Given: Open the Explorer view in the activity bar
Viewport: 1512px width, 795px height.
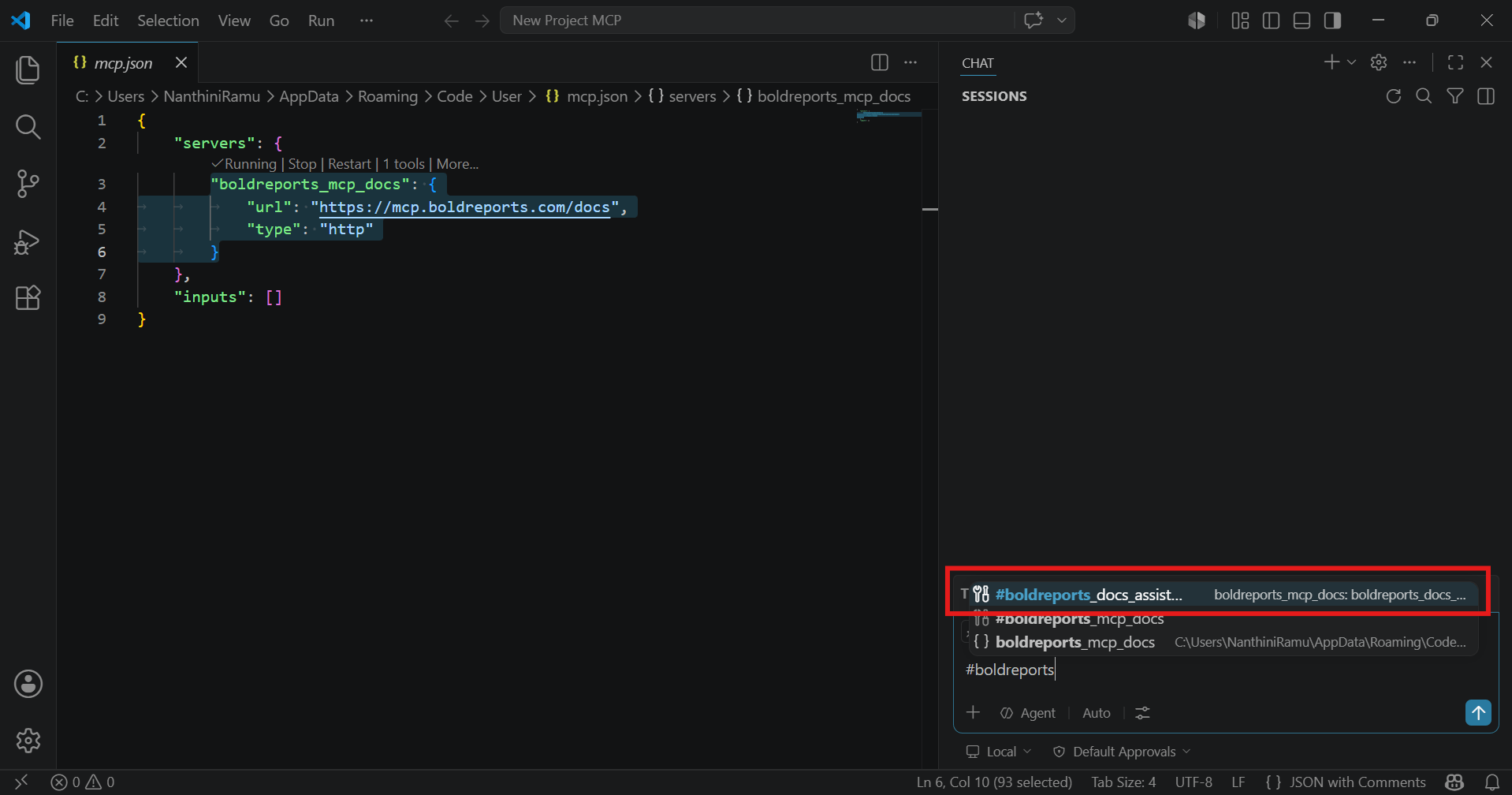Looking at the screenshot, I should click(28, 70).
